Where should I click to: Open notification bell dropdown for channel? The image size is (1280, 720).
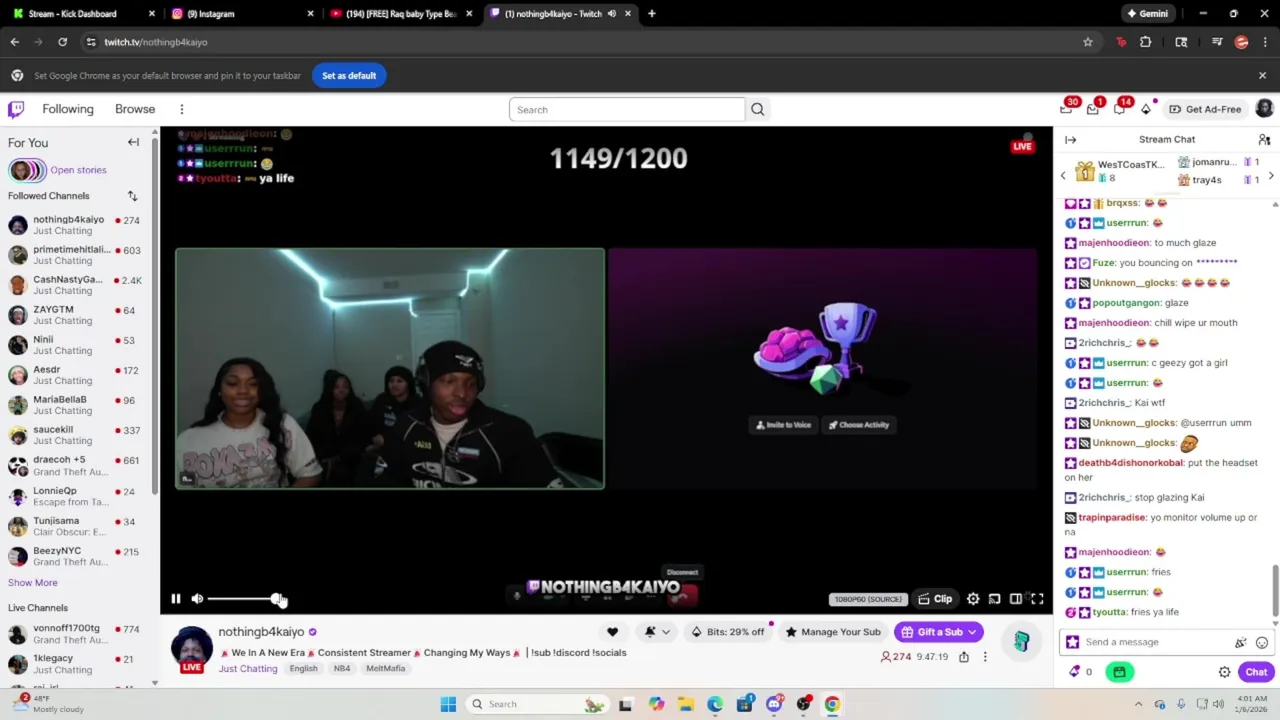pos(657,632)
